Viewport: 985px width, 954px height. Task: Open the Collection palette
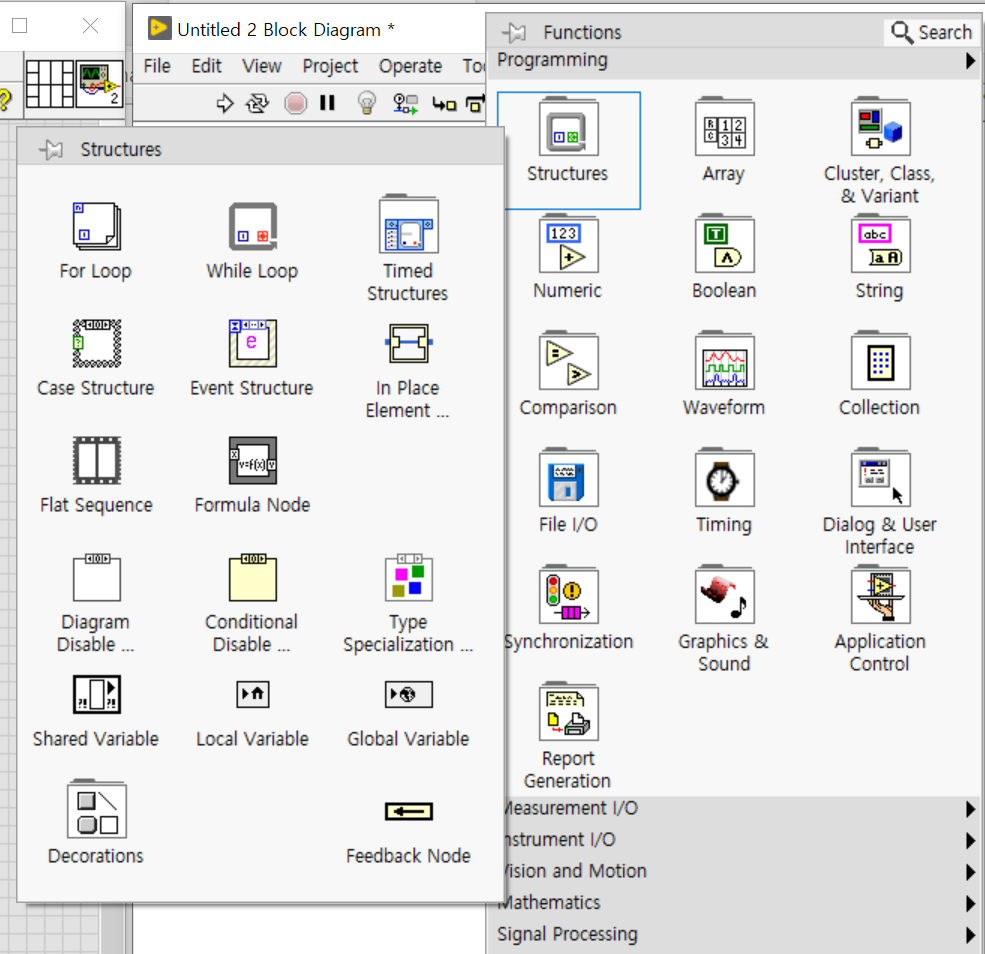pyautogui.click(x=880, y=360)
